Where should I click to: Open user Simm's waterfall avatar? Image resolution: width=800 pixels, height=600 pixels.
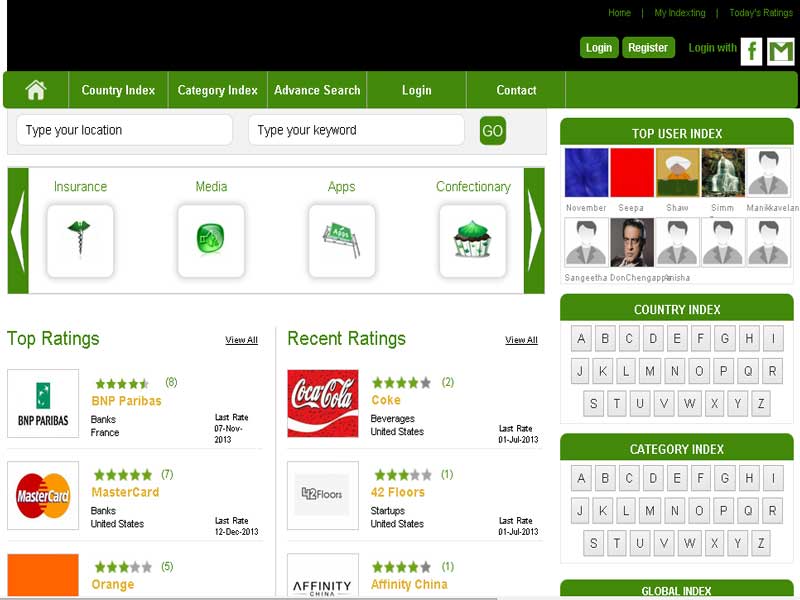click(x=723, y=172)
